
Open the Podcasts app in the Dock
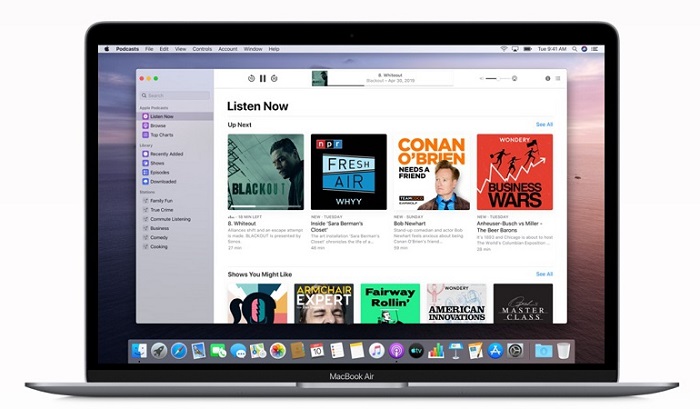(396, 351)
